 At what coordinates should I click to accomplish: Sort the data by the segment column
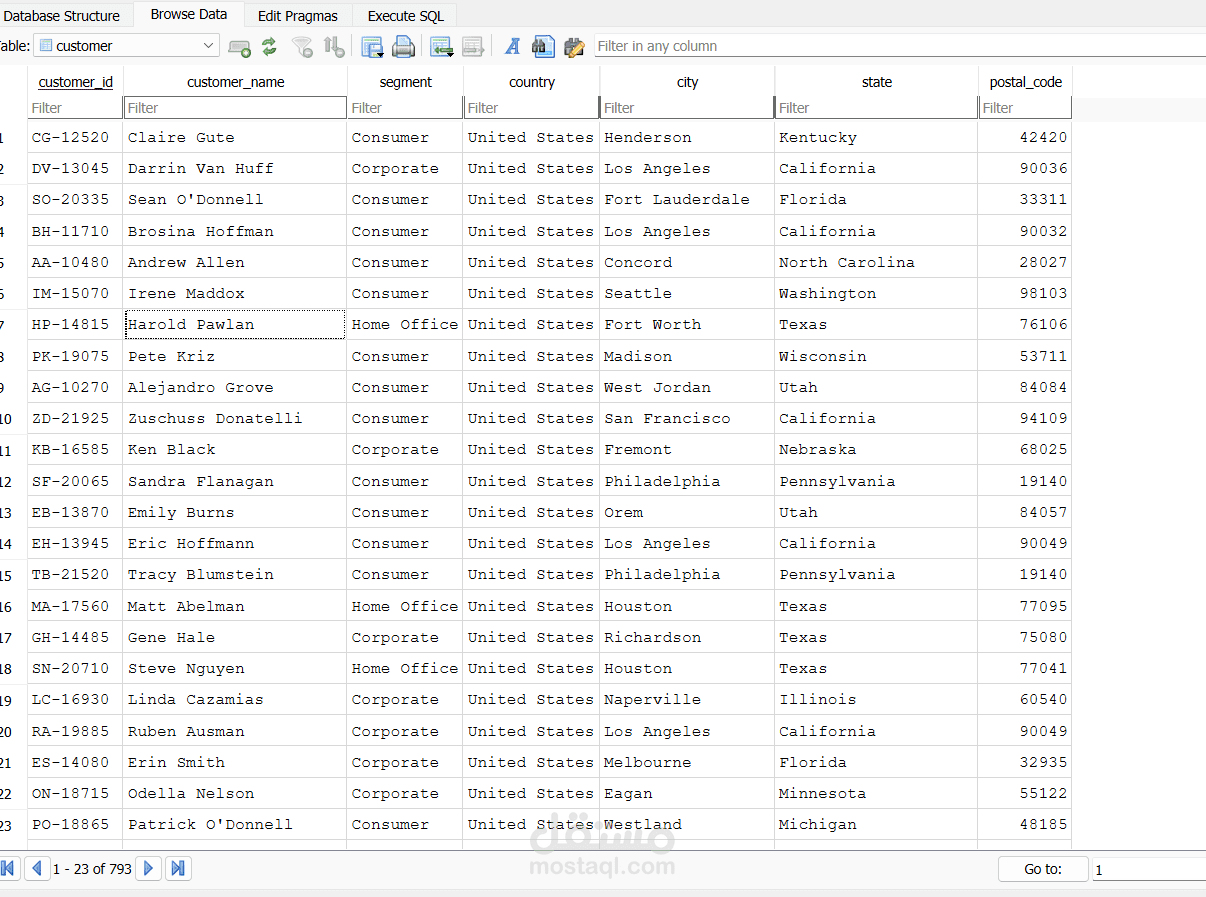tap(404, 82)
